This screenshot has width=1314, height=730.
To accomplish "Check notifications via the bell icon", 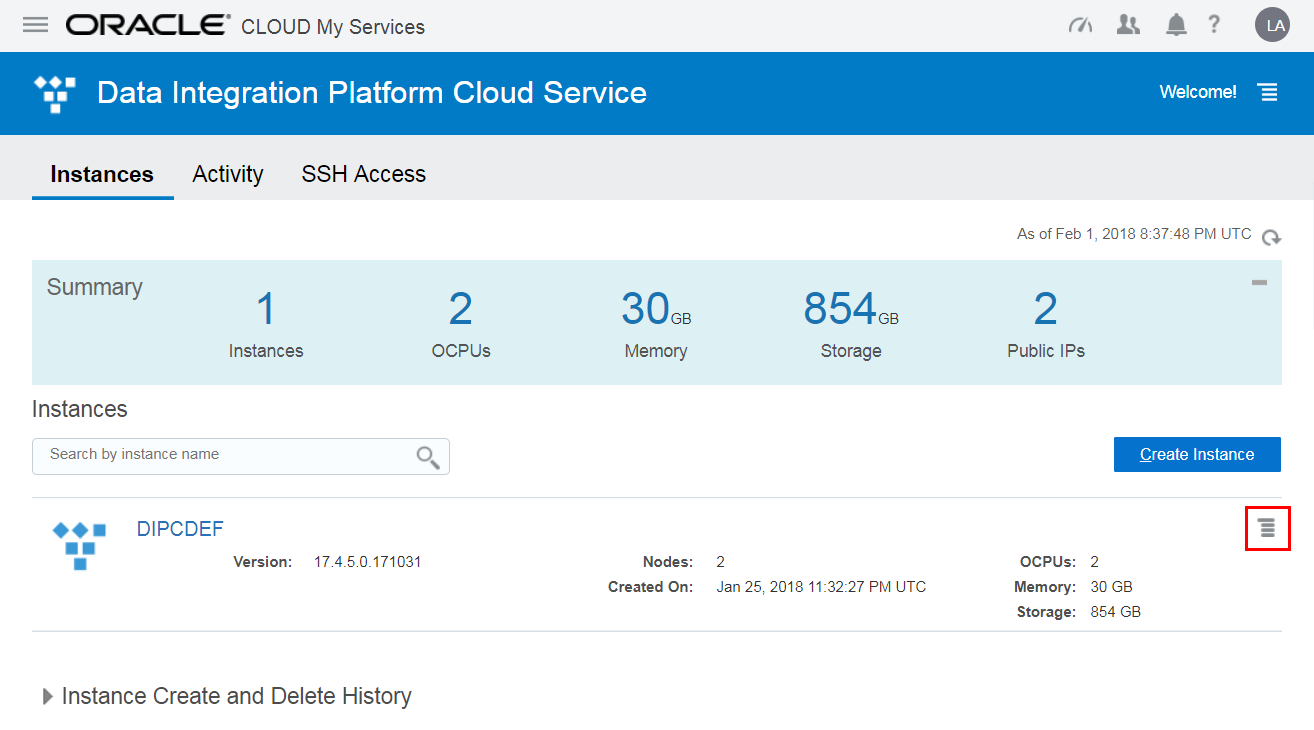I will click(1176, 25).
